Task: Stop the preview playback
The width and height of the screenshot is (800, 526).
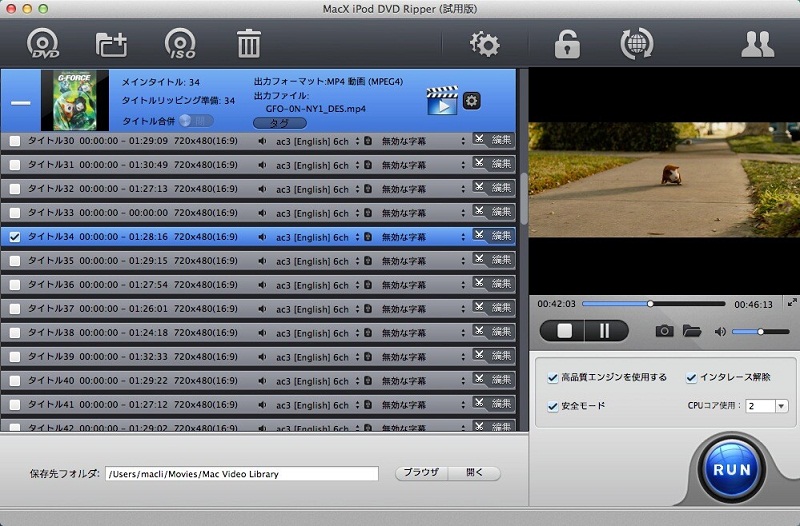Action: tap(564, 331)
